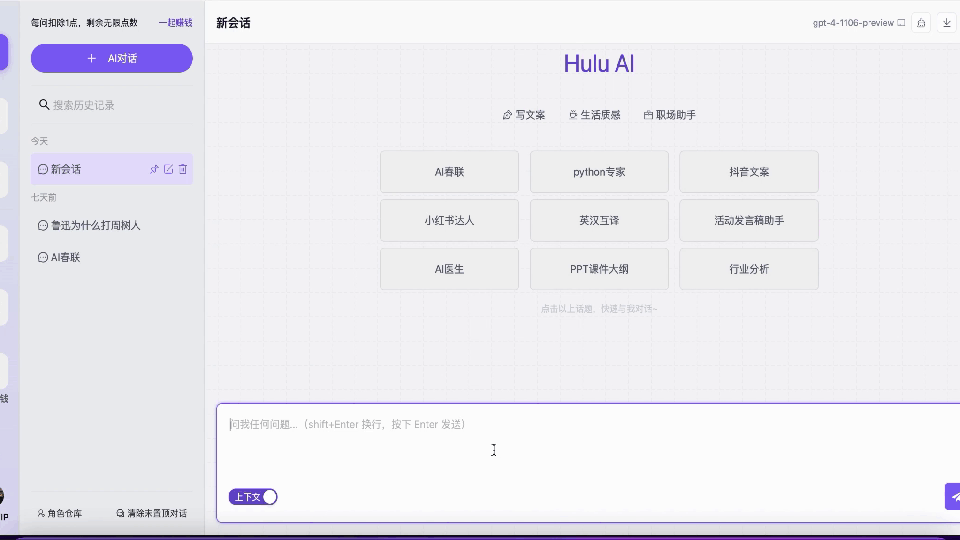Click the Hulu AI heading

[599, 64]
